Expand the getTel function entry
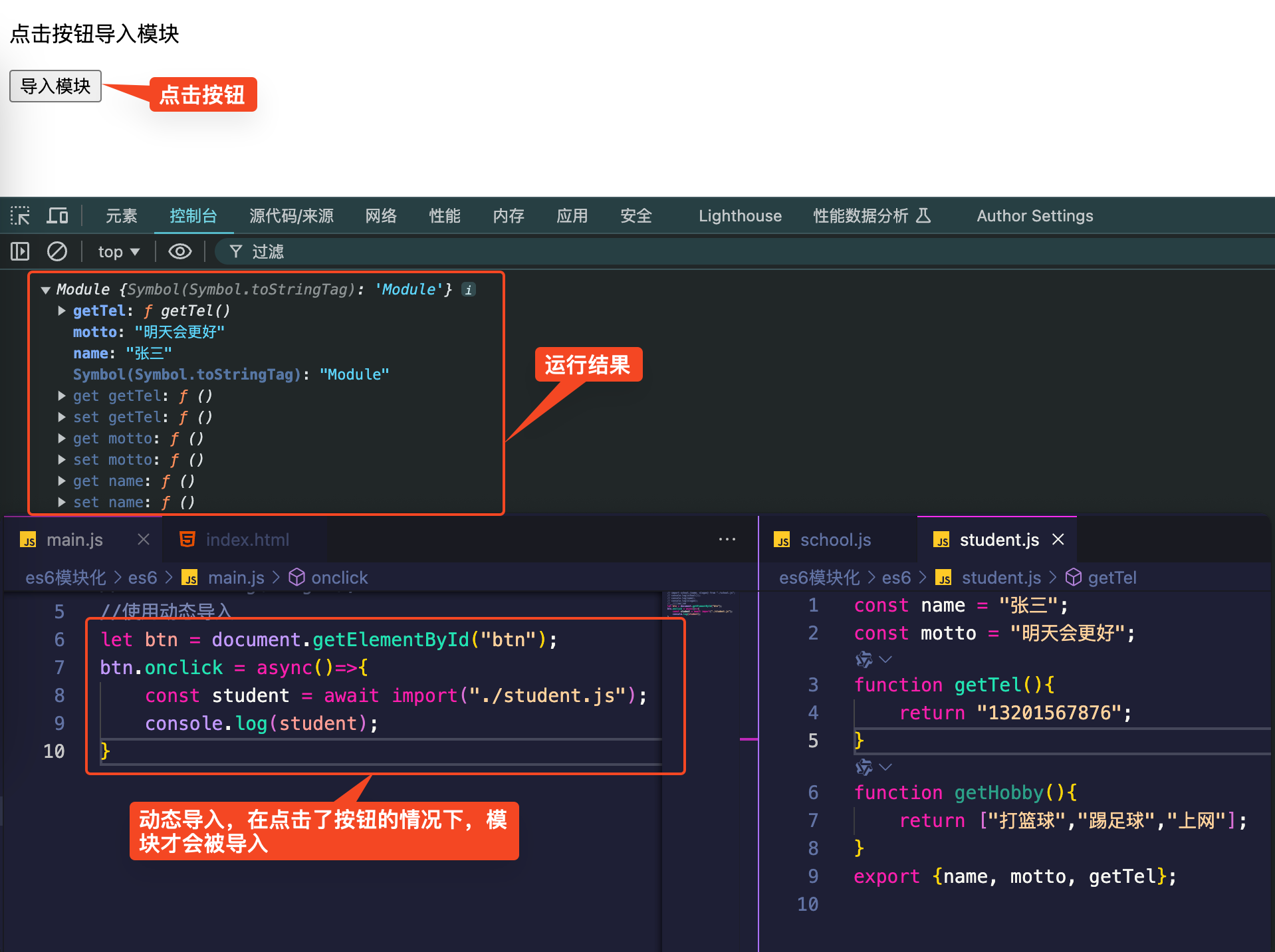 coord(62,310)
